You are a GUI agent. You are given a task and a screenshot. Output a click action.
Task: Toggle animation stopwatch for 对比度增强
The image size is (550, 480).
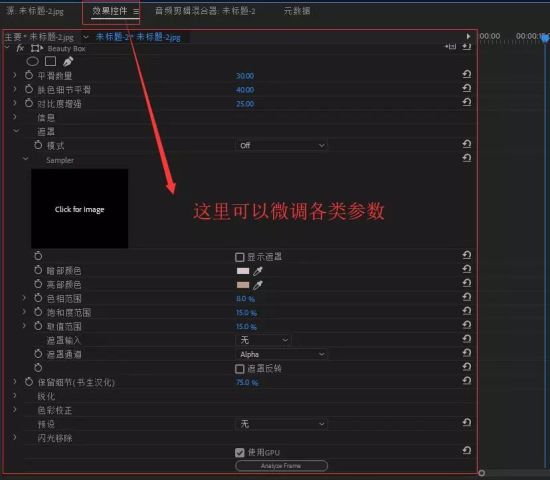click(x=29, y=103)
